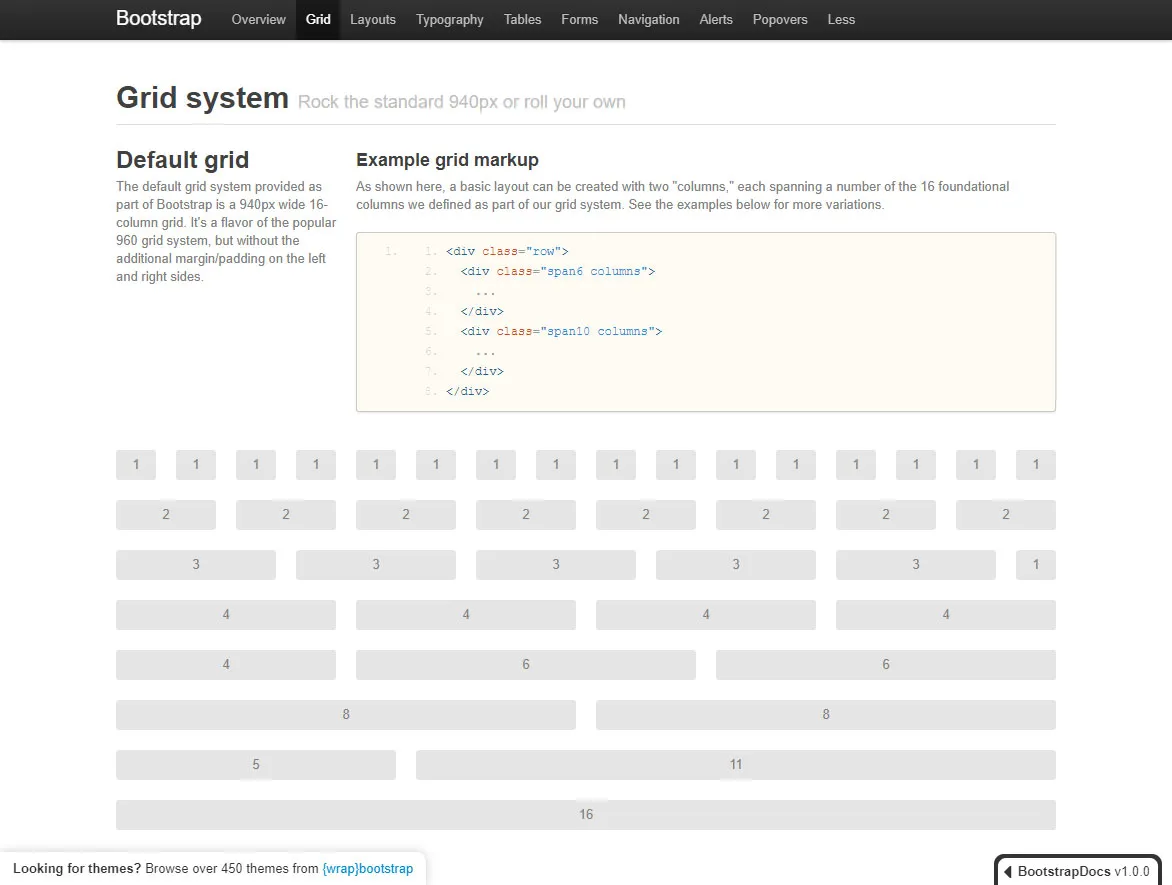
Task: Click the 16-column grid block
Action: (x=586, y=815)
